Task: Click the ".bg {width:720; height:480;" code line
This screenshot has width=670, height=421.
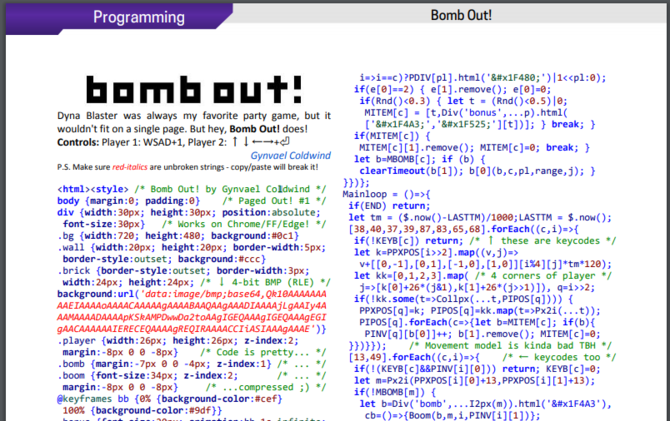Action: point(178,236)
